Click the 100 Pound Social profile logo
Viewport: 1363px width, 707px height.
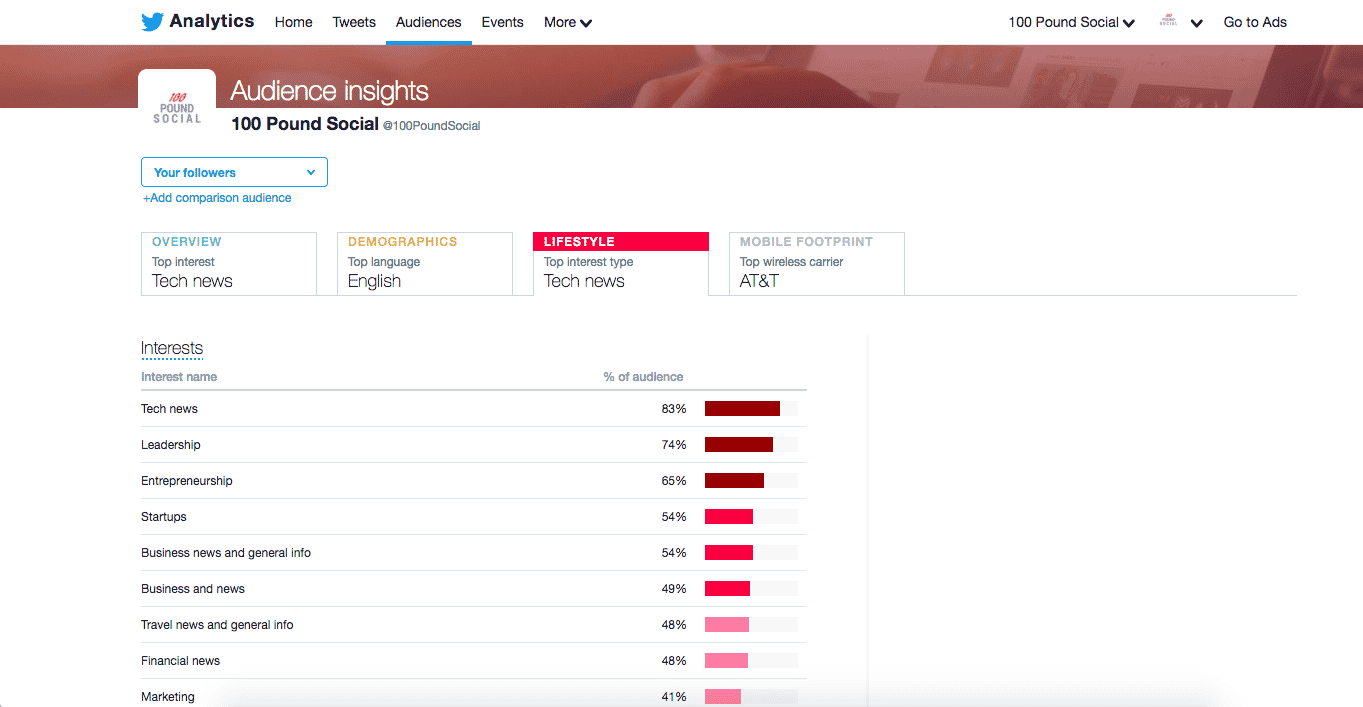[x=177, y=109]
